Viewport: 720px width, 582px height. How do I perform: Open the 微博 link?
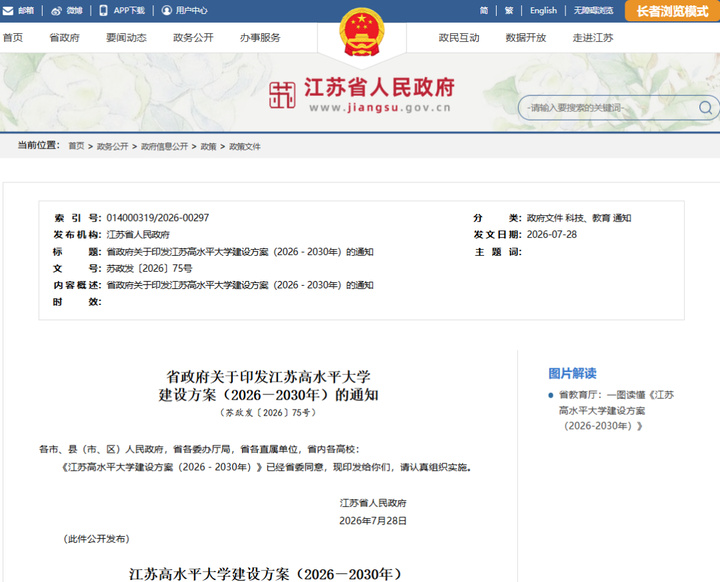coord(74,11)
